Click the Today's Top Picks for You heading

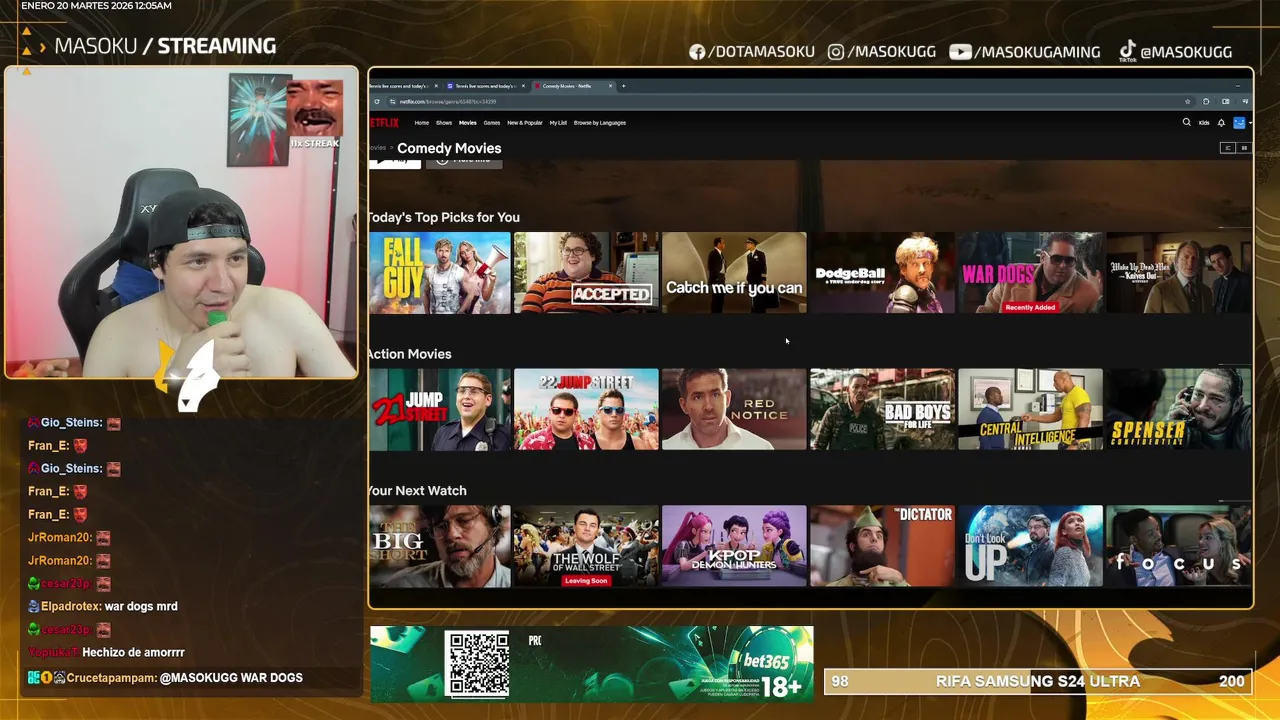pos(443,217)
